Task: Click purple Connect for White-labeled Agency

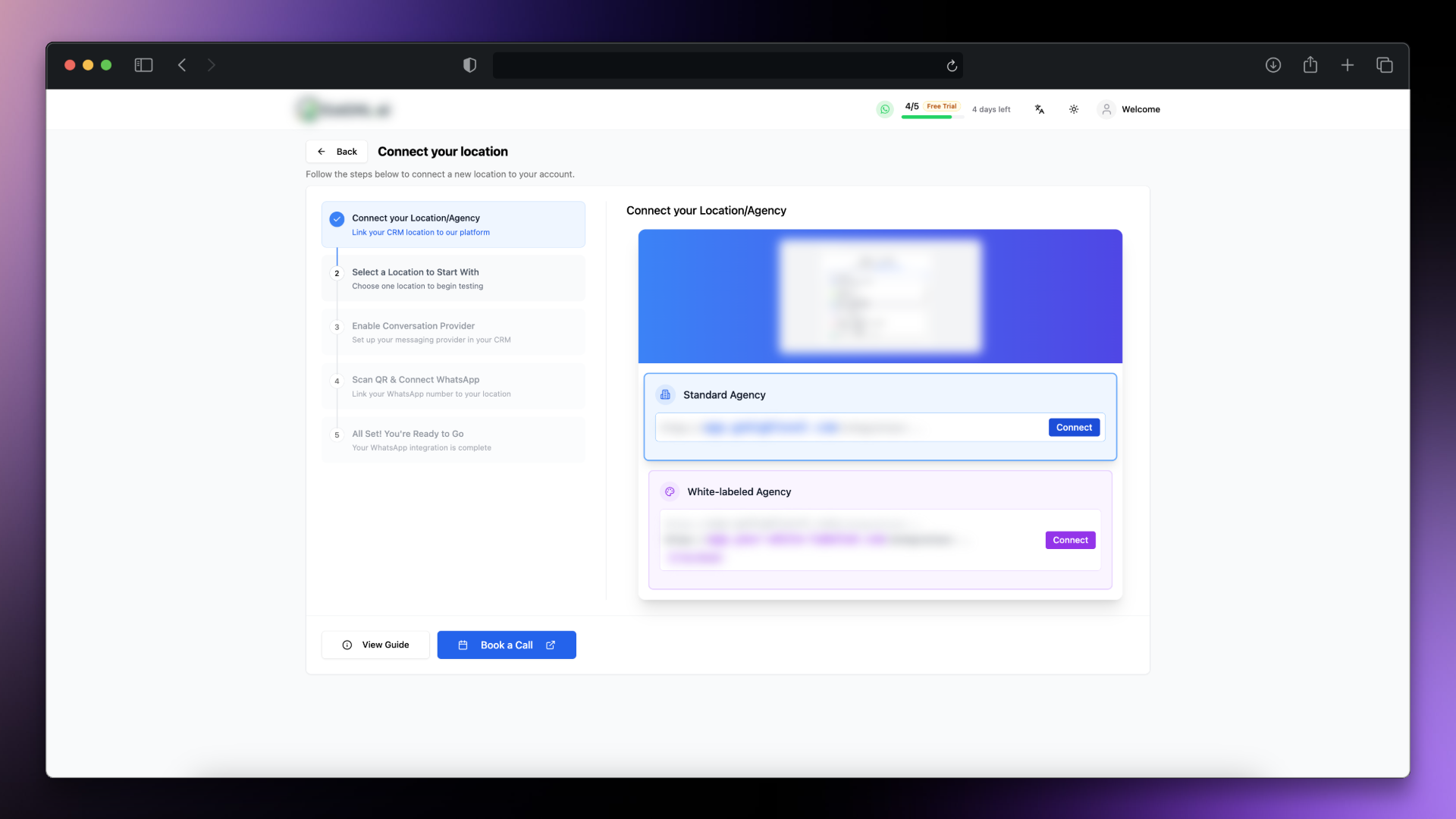Action: tap(1070, 540)
